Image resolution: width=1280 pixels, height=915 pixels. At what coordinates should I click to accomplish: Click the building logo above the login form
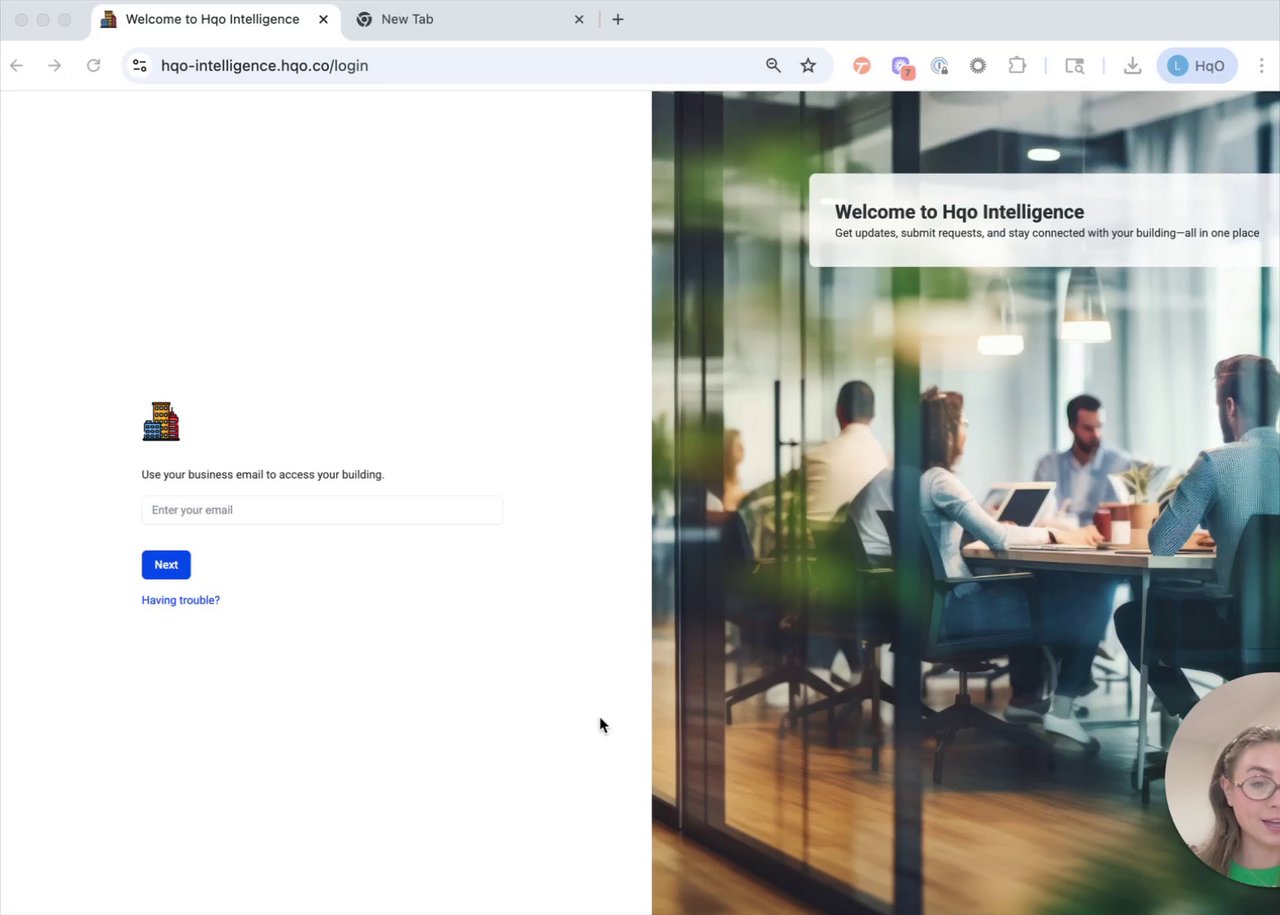click(x=161, y=421)
